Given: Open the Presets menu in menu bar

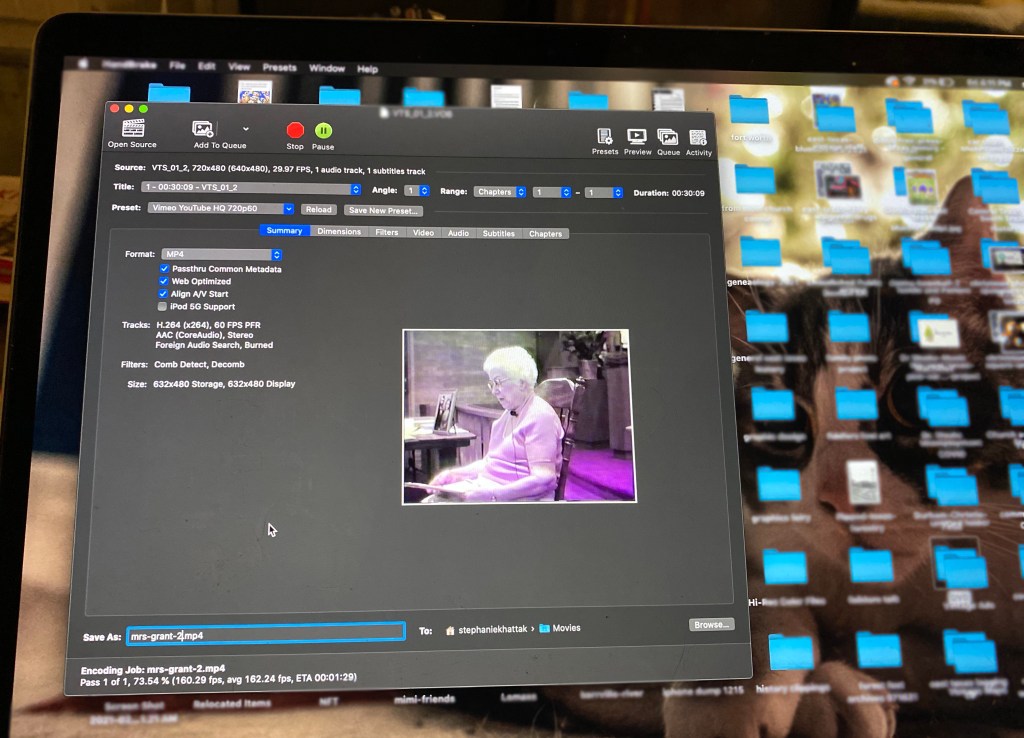Looking at the screenshot, I should tap(279, 67).
